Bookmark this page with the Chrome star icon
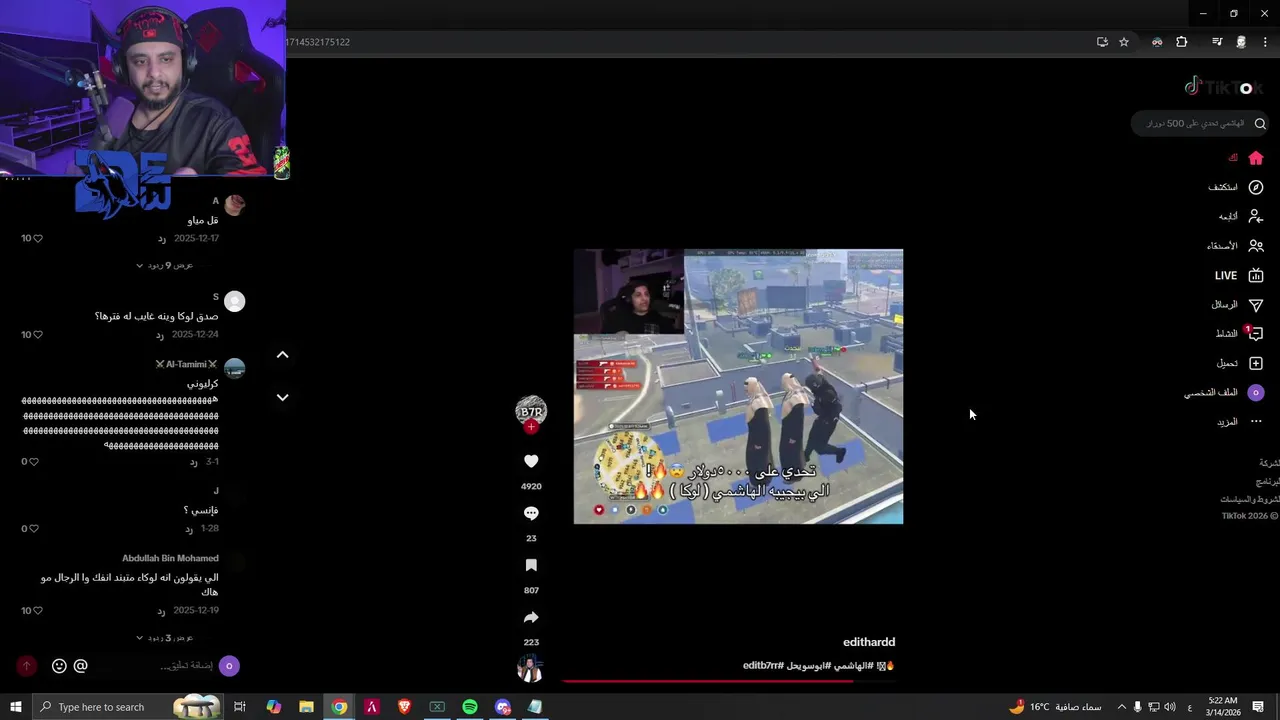The width and height of the screenshot is (1280, 720). coord(1124,42)
